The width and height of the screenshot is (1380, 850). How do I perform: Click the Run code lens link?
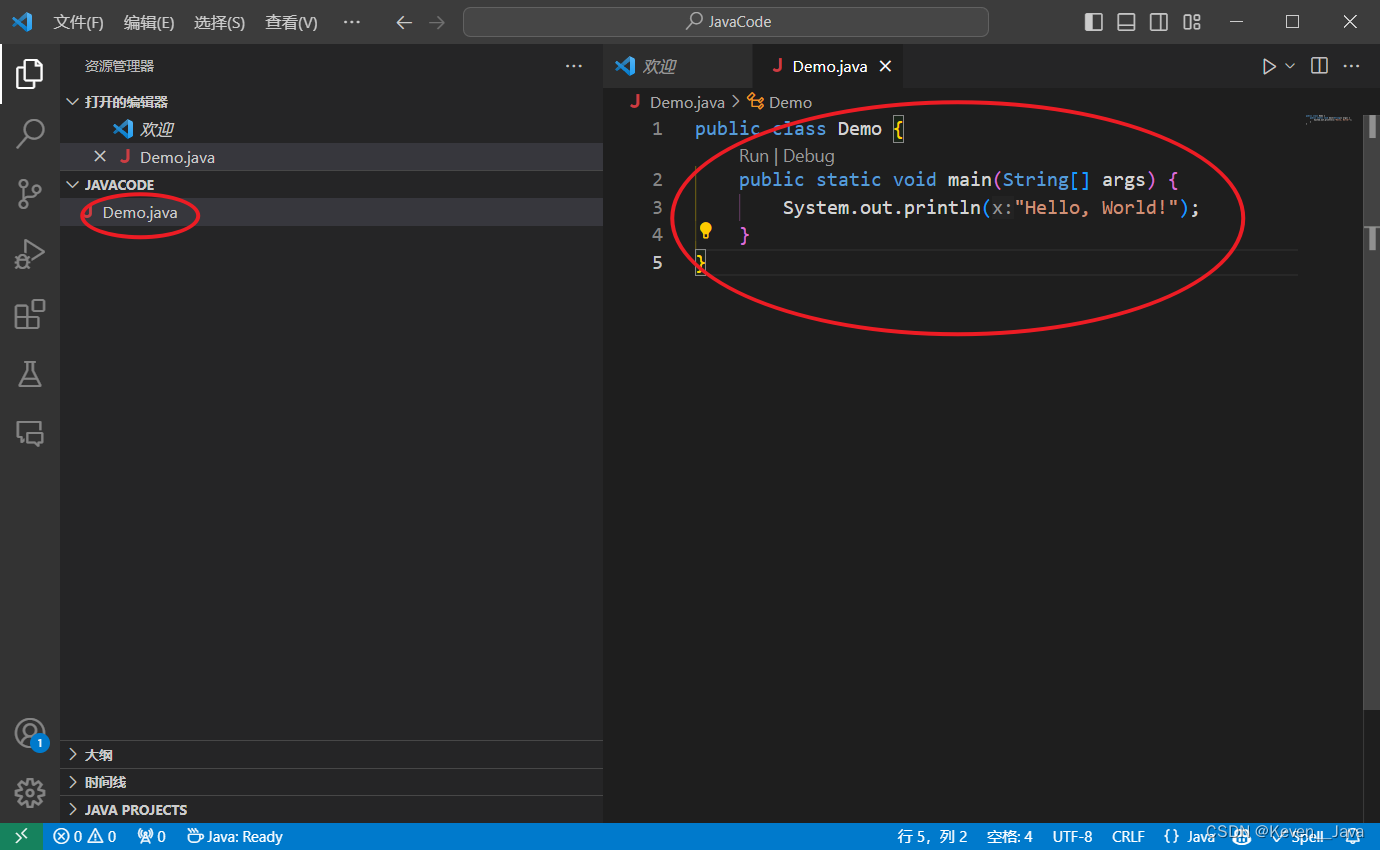[x=754, y=155]
